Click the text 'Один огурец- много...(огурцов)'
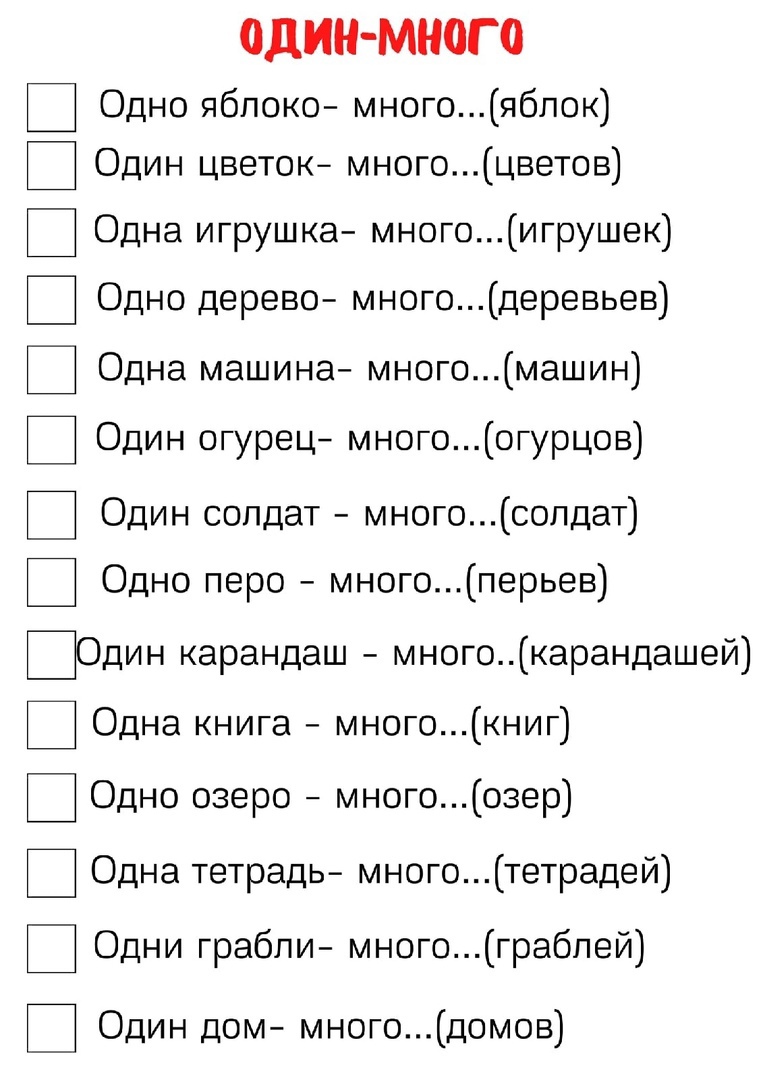Screen dimensions: 763x1080 click(x=369, y=439)
